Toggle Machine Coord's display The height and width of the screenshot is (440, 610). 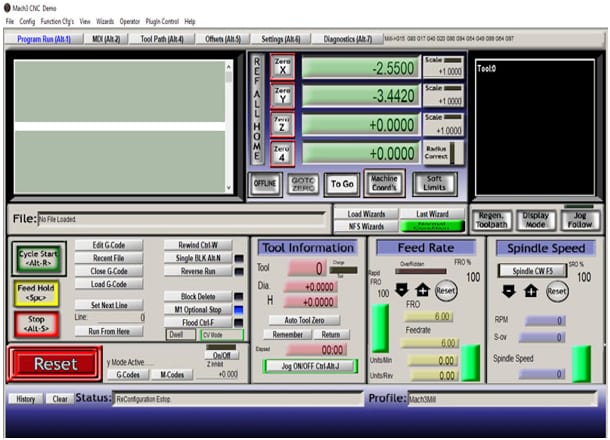click(384, 183)
